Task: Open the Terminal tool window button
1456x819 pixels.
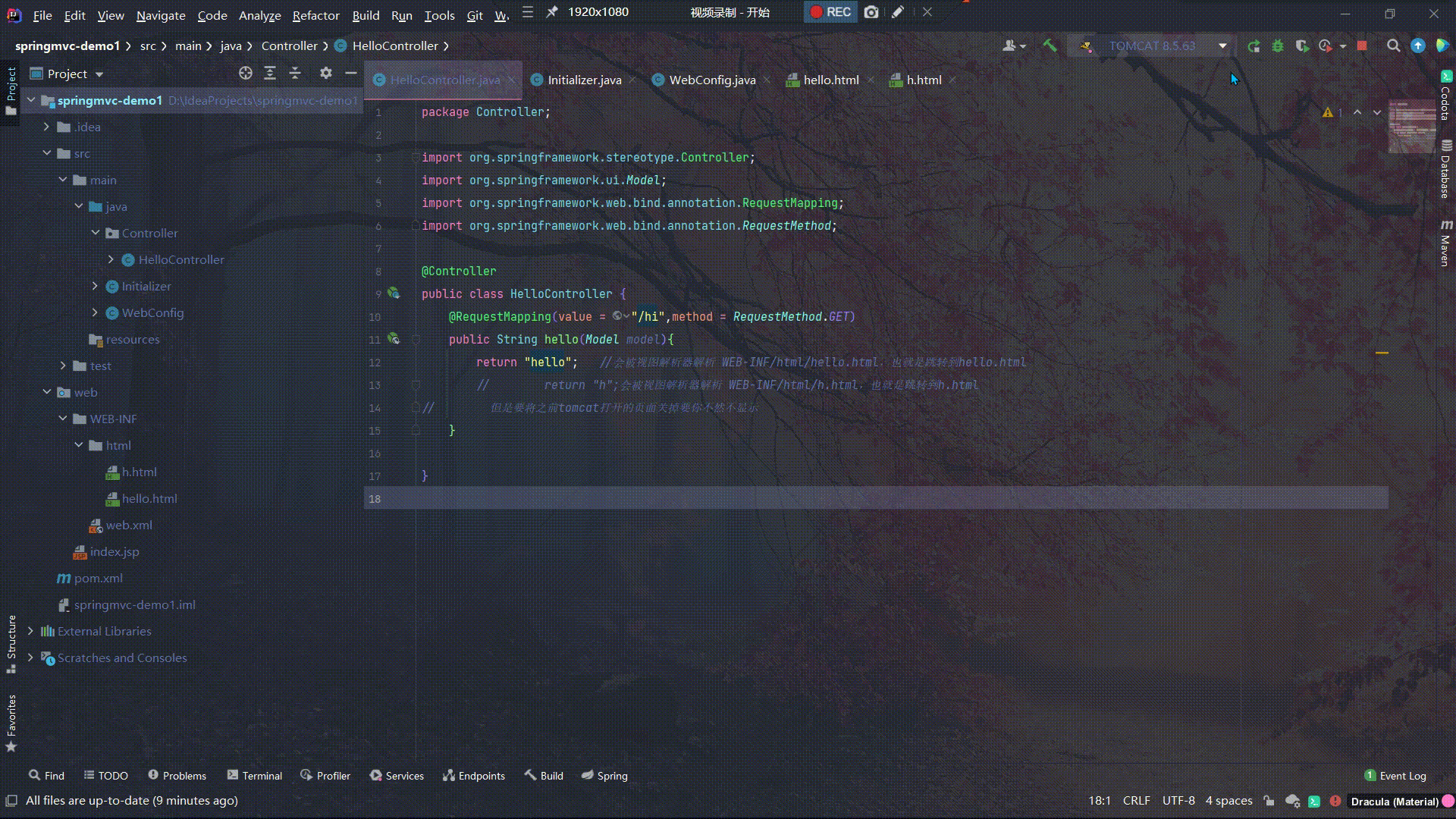Action: click(254, 776)
